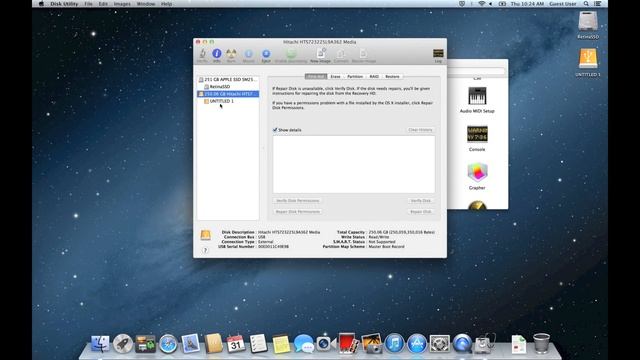Viewport: 640px width, 360px height.
Task: Select 251 GB APPLE SSD disk in sidebar
Action: click(x=228, y=80)
